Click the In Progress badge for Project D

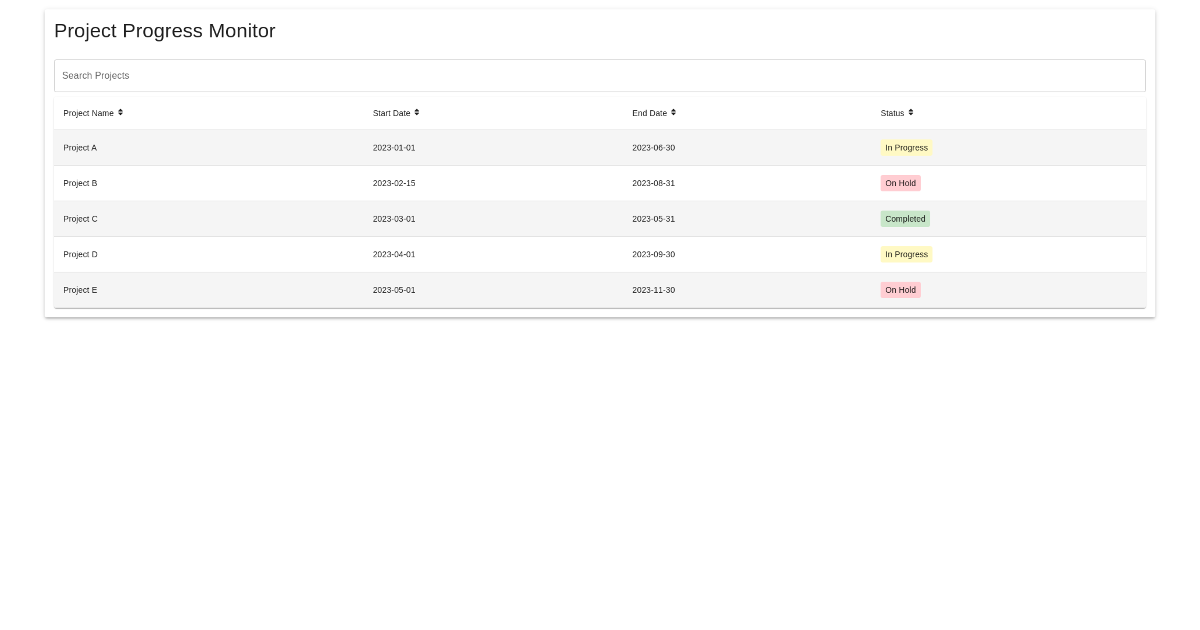tap(906, 254)
